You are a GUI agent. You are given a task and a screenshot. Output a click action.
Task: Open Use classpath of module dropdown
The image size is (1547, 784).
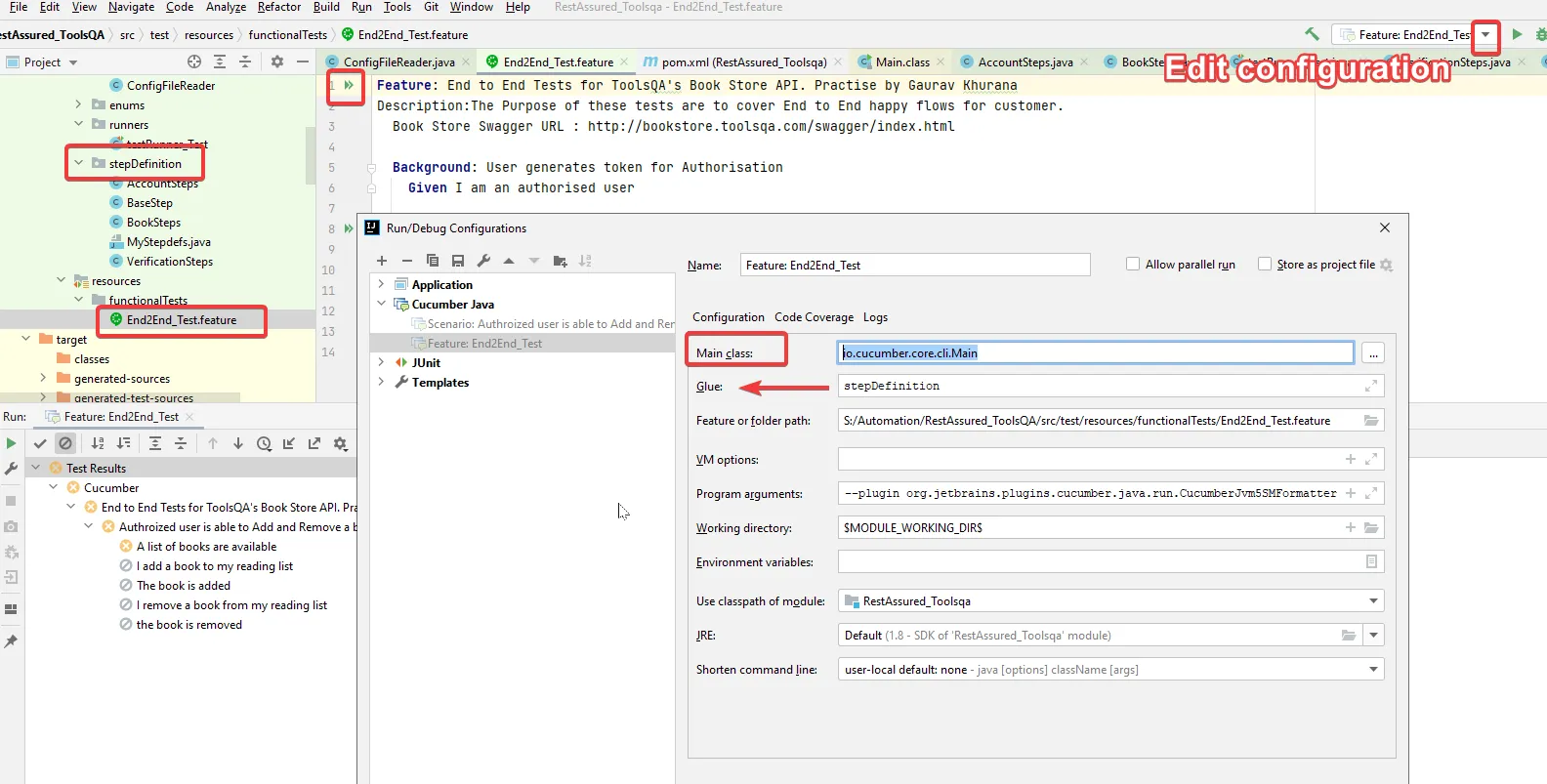click(x=1373, y=600)
